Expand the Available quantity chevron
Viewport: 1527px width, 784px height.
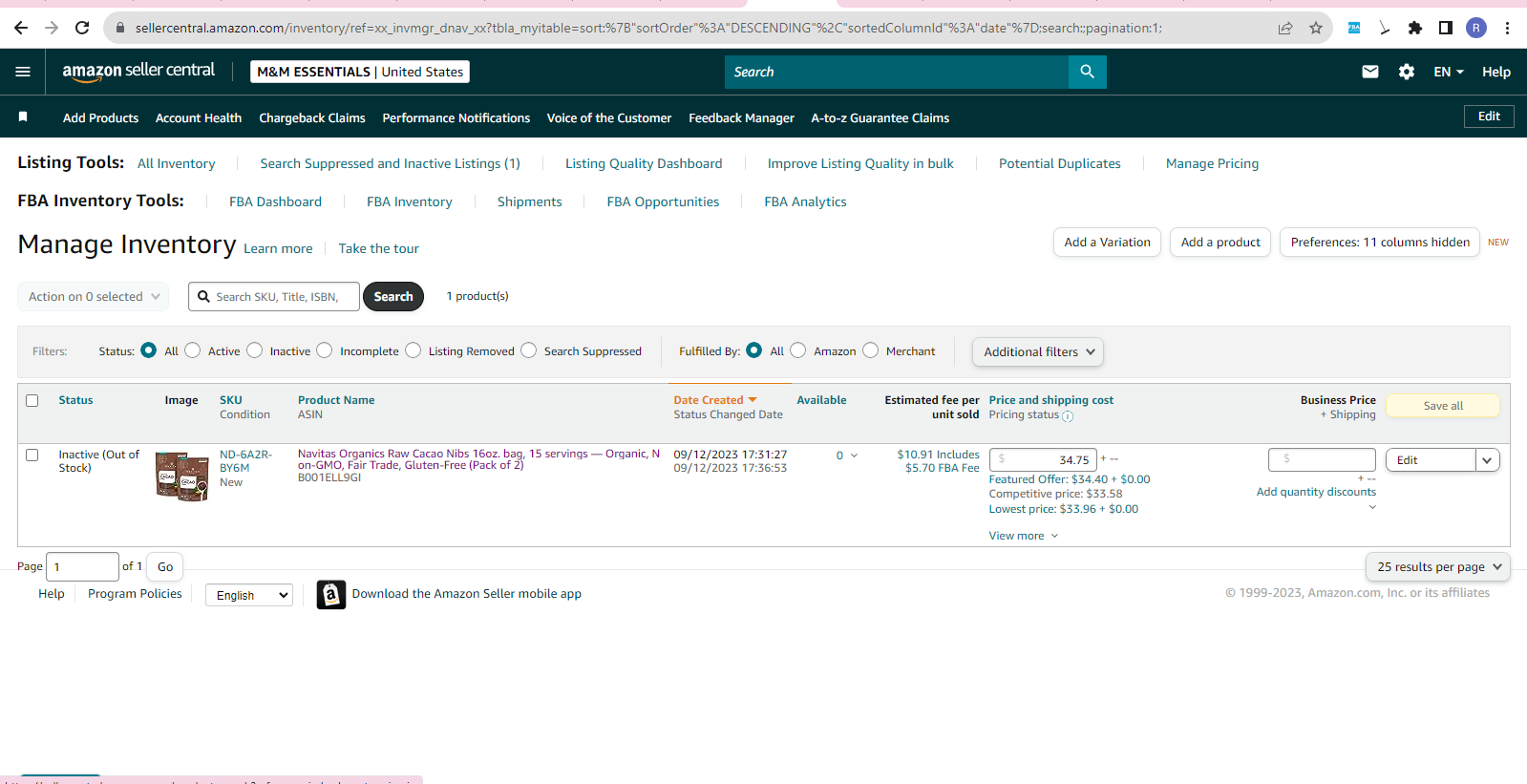click(854, 456)
